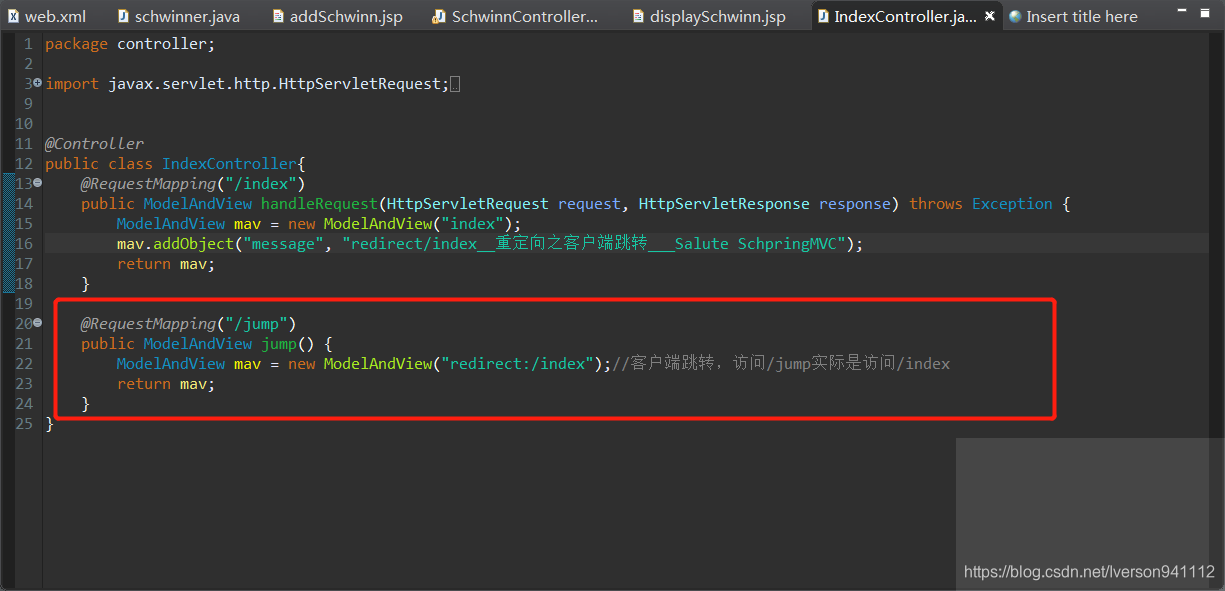The image size is (1225, 591).
Task: Click @RequestMapping annotation with "/index"
Action: 192,184
